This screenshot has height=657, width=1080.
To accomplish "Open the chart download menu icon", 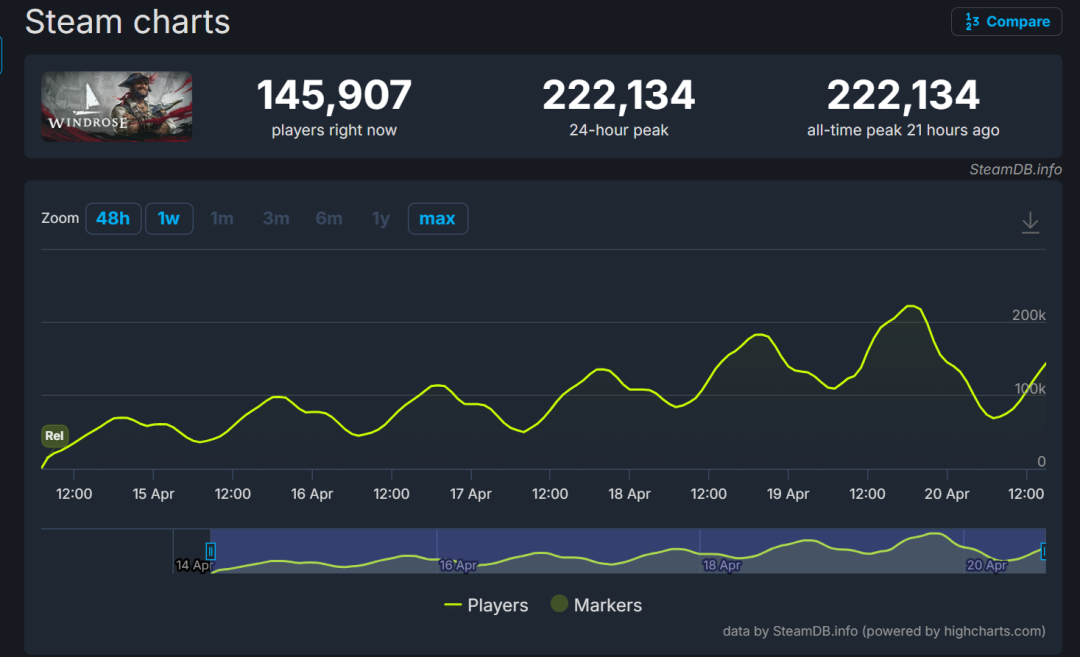I will (x=1030, y=223).
